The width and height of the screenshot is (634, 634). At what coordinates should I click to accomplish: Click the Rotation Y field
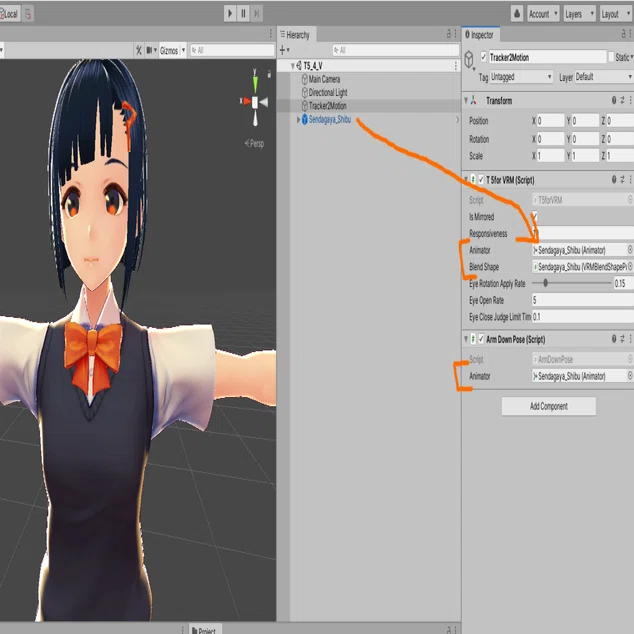click(585, 139)
